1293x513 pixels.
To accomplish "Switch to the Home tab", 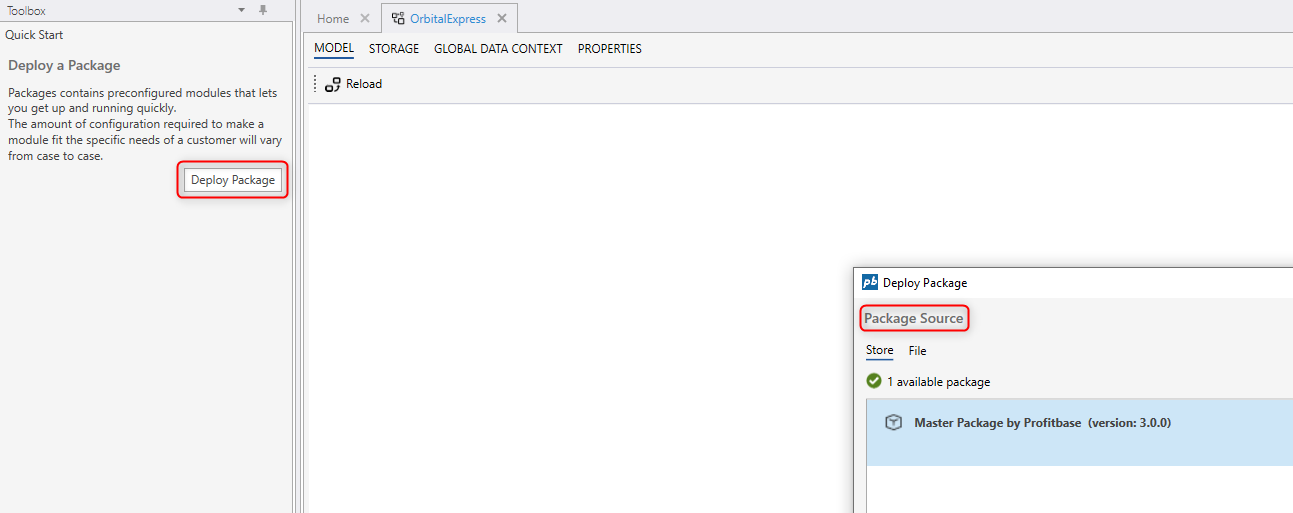I will (333, 19).
